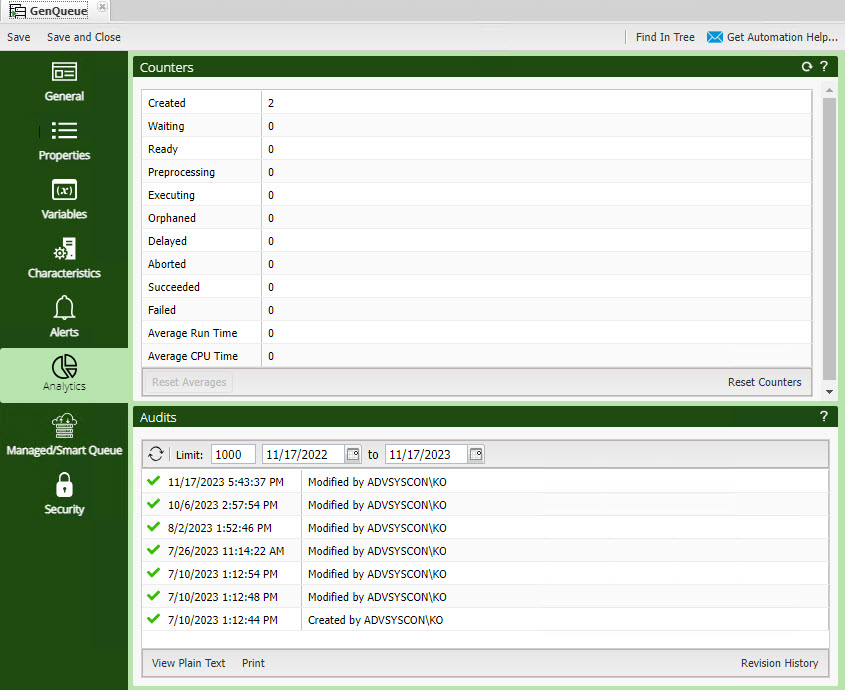This screenshot has width=845, height=690.
Task: Click the Reset Counters button
Action: (764, 382)
